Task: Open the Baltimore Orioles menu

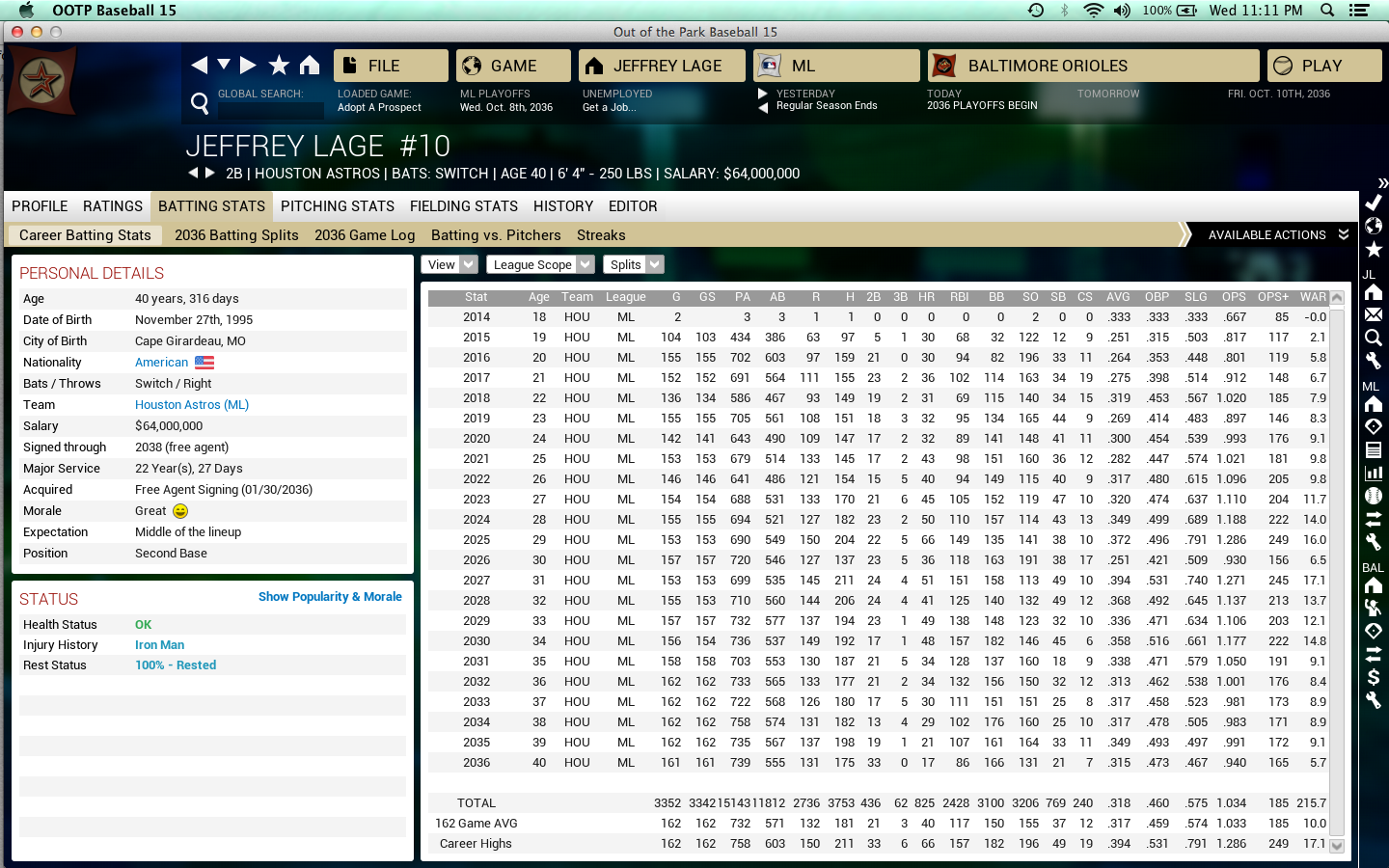Action: 1093,66
